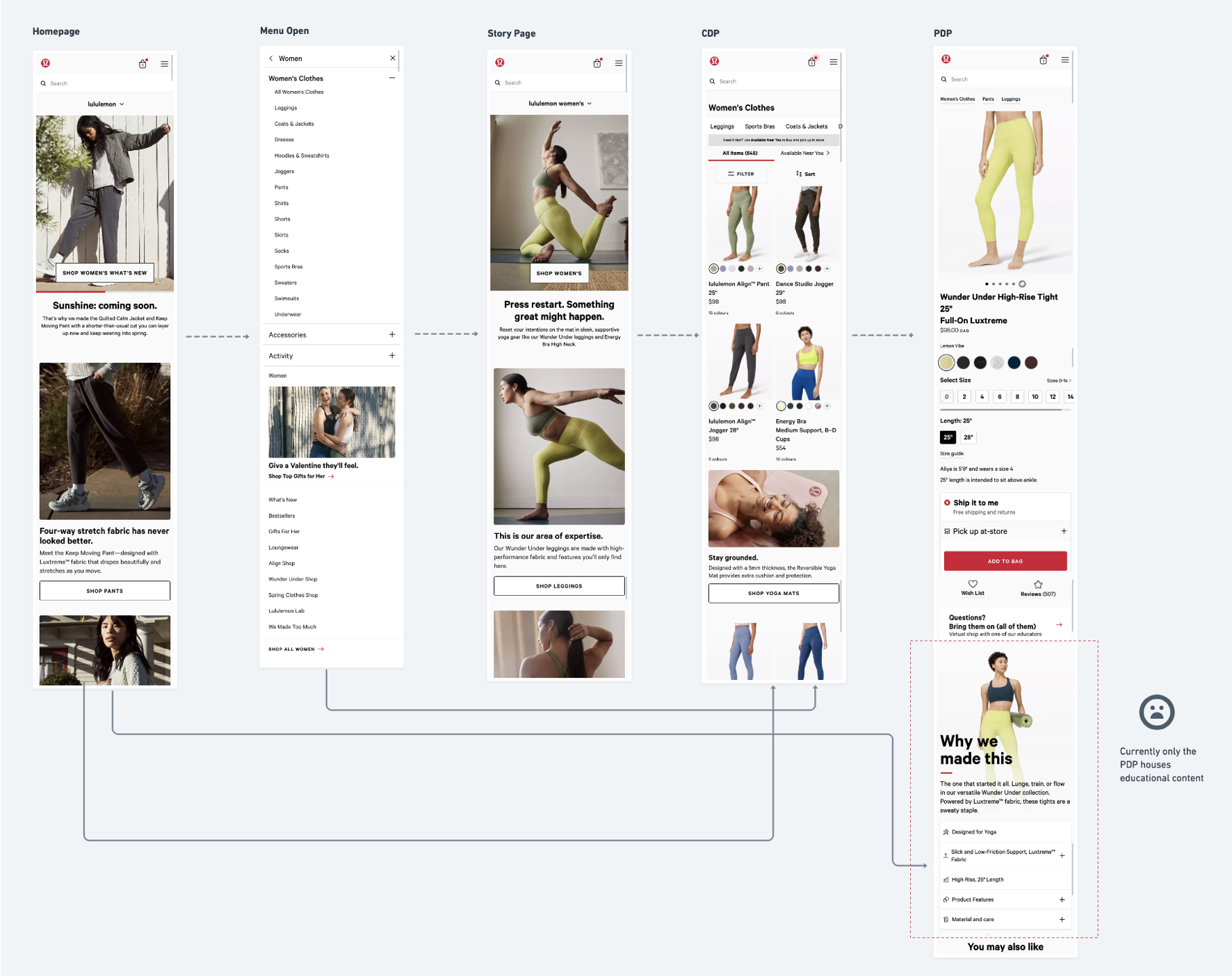Click the shopping bag icon on the PDP screen
Viewport: 1232px width, 976px height.
click(1044, 60)
